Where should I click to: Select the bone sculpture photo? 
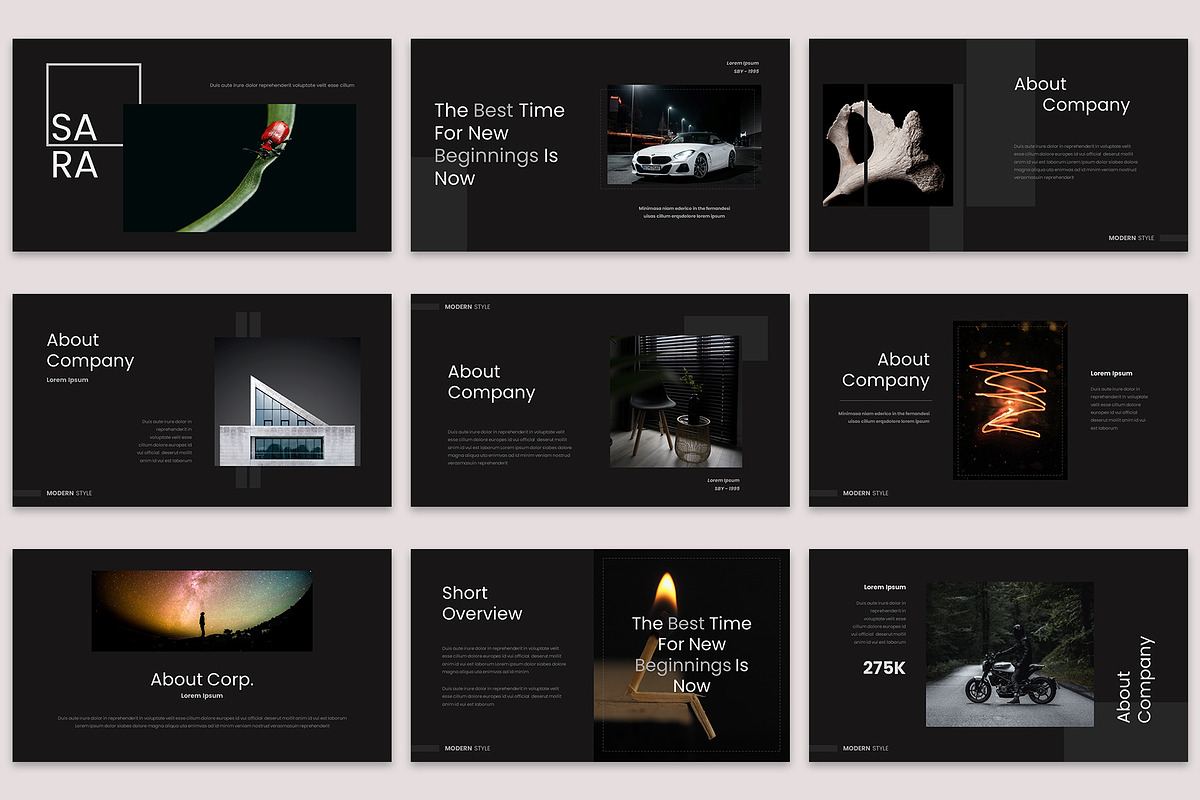tap(888, 145)
